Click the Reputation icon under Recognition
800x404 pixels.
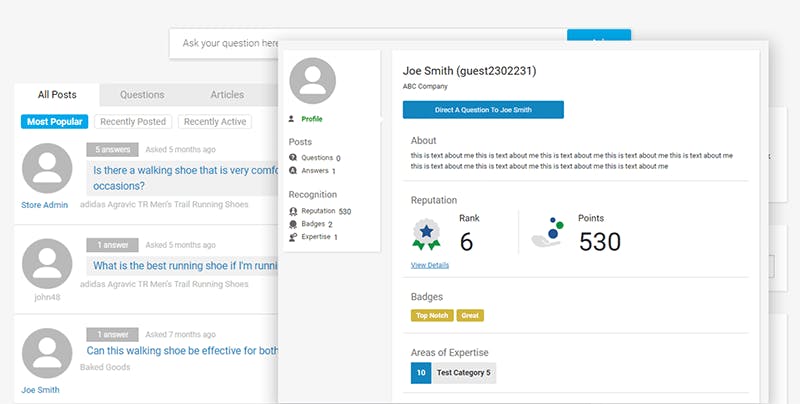tap(292, 211)
